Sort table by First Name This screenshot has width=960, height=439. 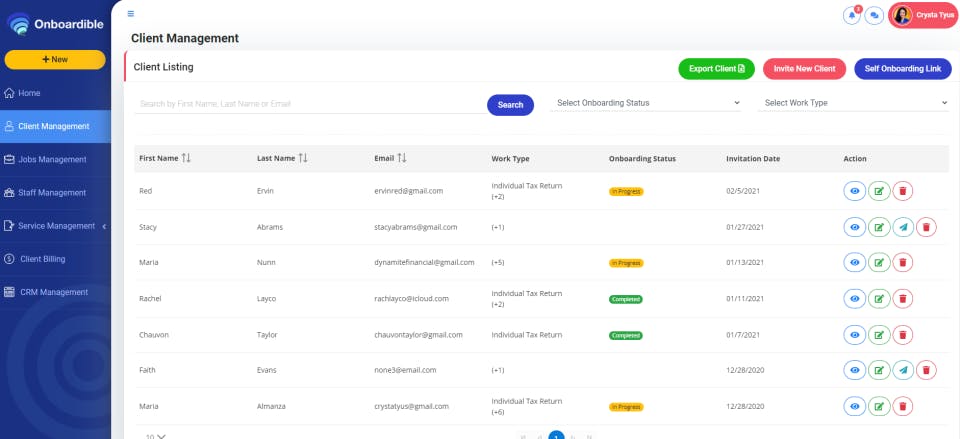click(x=186, y=159)
